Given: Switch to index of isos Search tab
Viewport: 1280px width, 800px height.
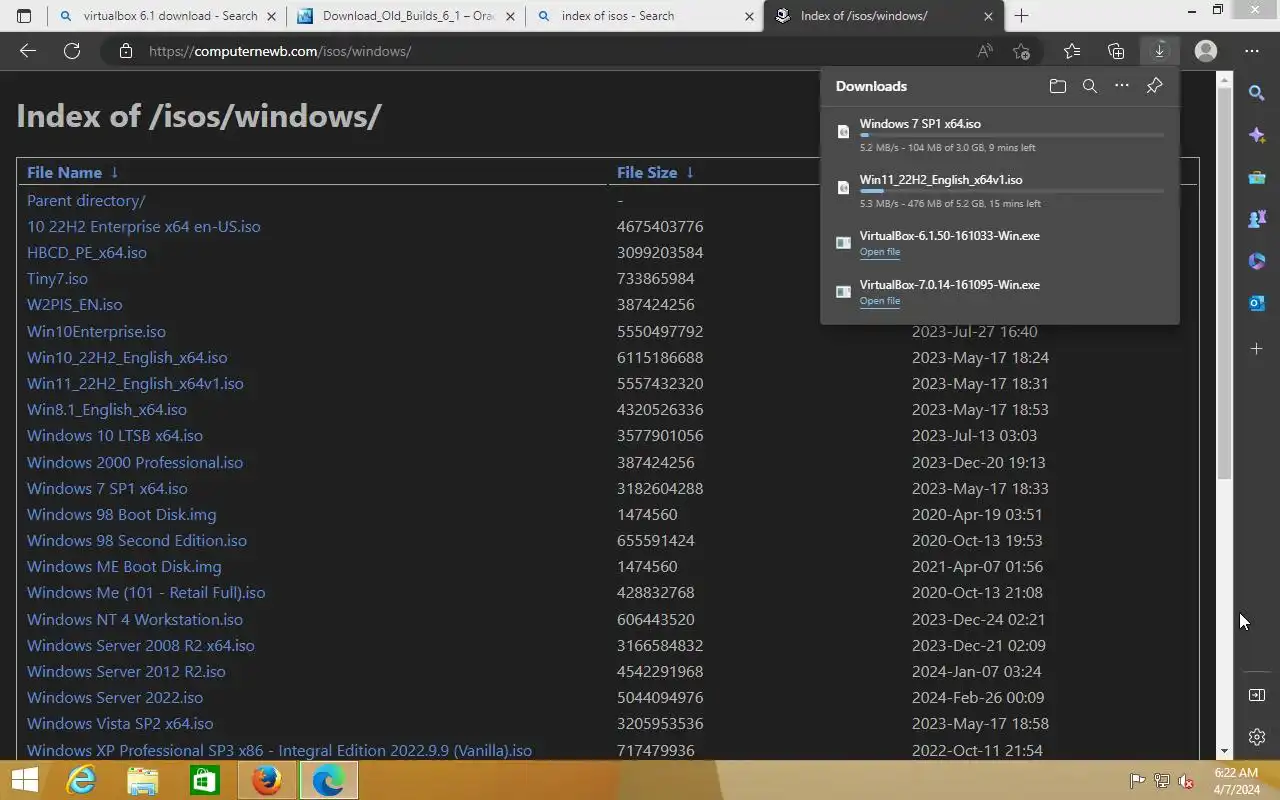Looking at the screenshot, I should click(x=645, y=16).
